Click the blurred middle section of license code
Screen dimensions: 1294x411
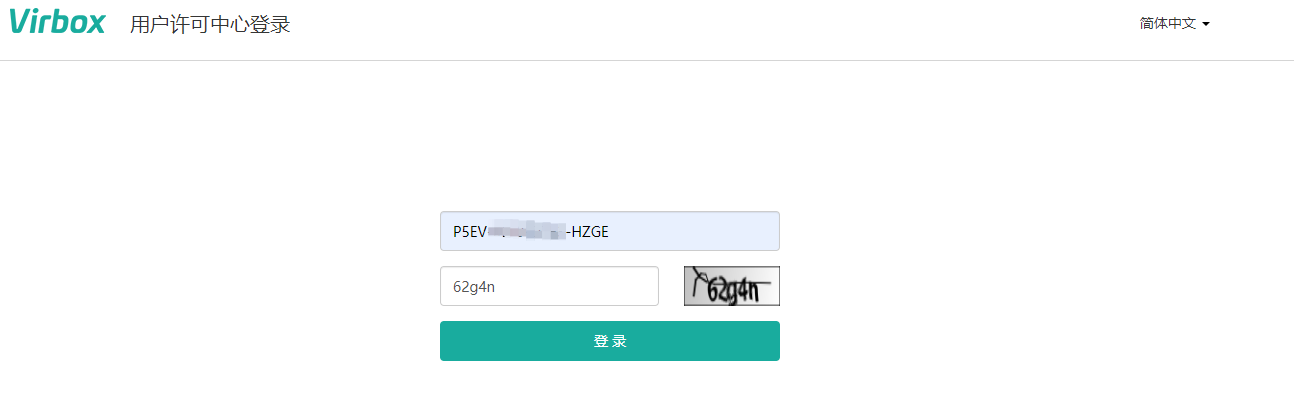pyautogui.click(x=526, y=232)
